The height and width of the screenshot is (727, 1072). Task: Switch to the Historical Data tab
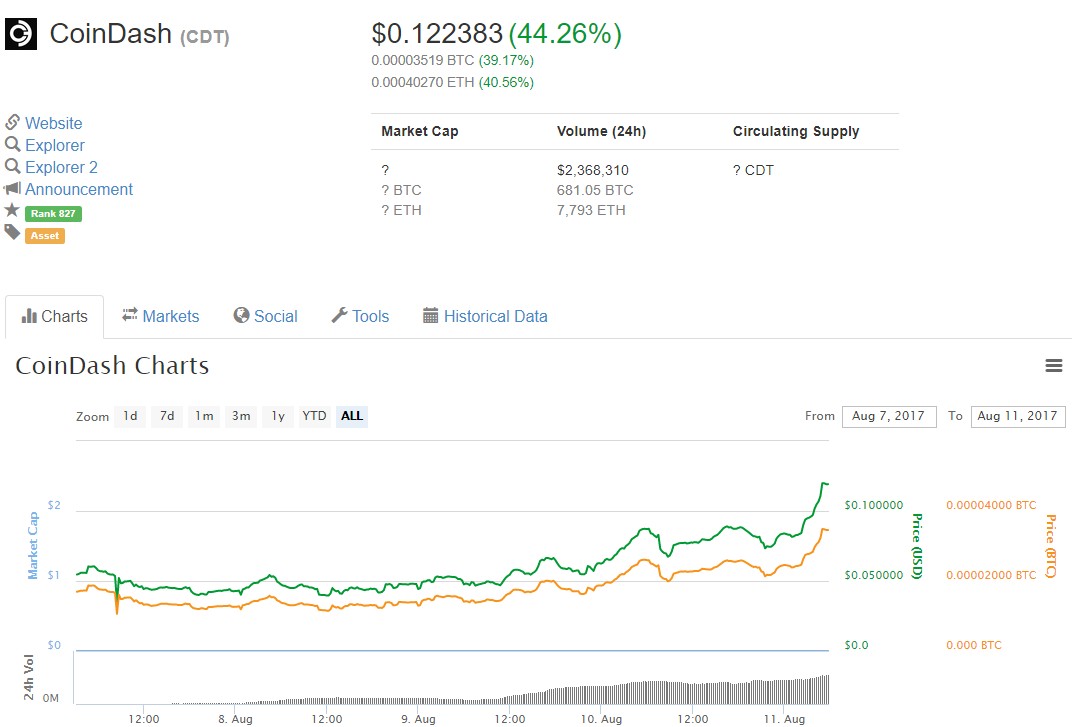[x=485, y=316]
